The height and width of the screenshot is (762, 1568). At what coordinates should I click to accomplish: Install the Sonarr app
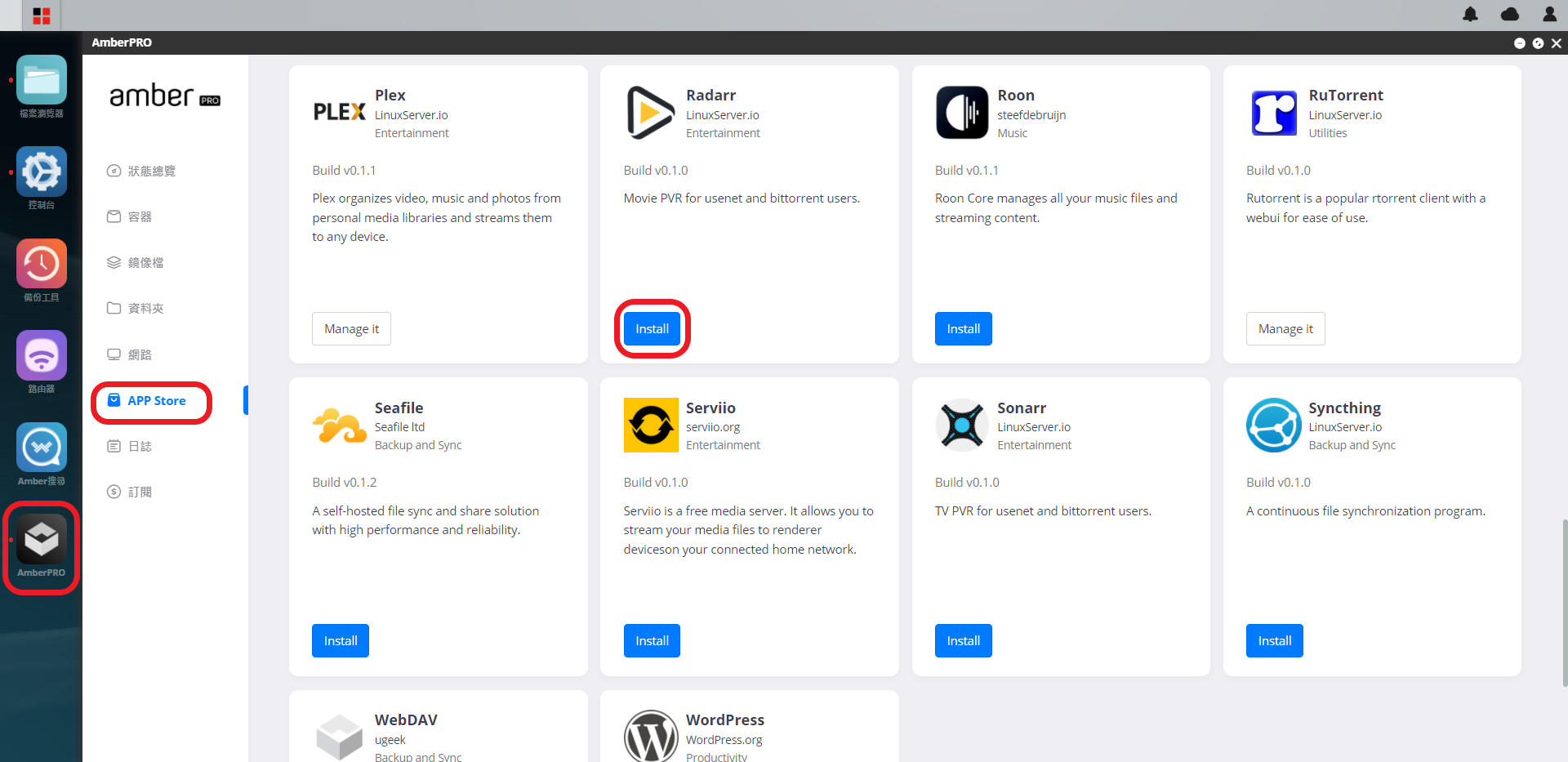[963, 641]
